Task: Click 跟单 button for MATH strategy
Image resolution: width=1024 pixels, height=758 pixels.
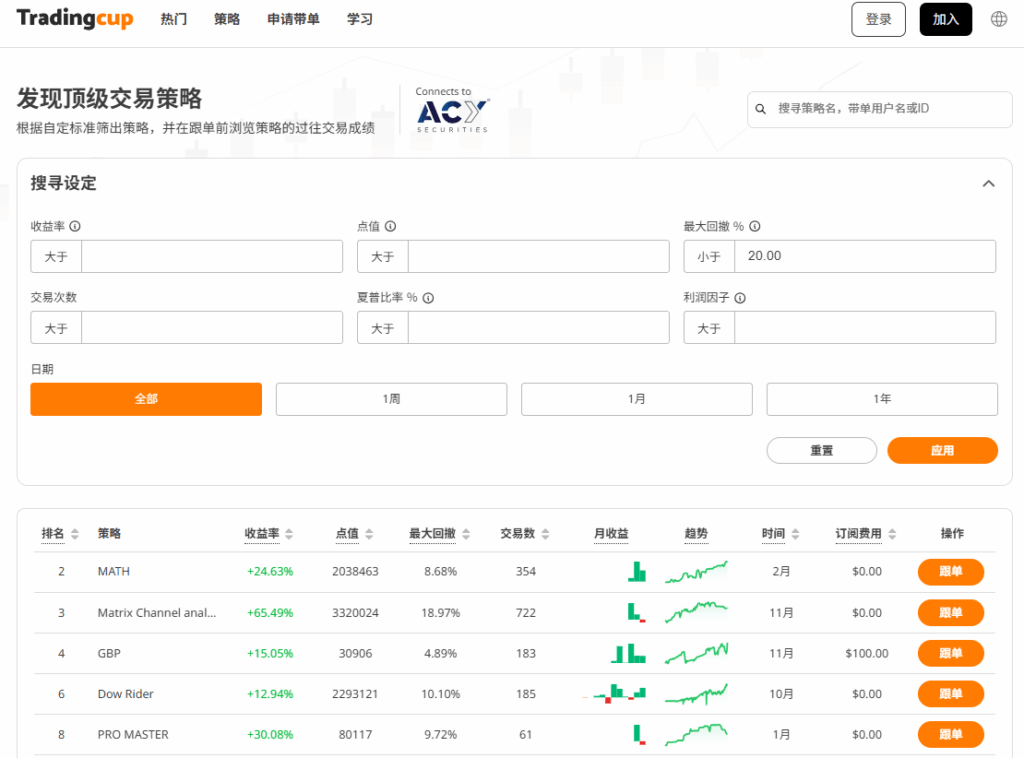Action: point(950,572)
